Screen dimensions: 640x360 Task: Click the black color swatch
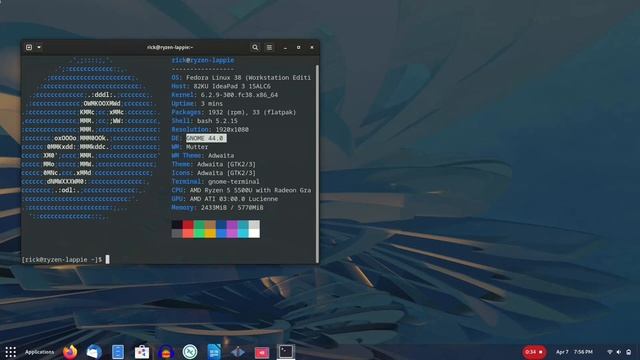(x=177, y=224)
